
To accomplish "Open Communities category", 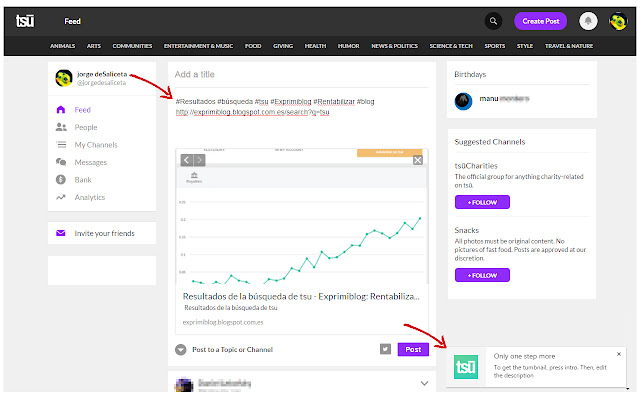I will (132, 46).
